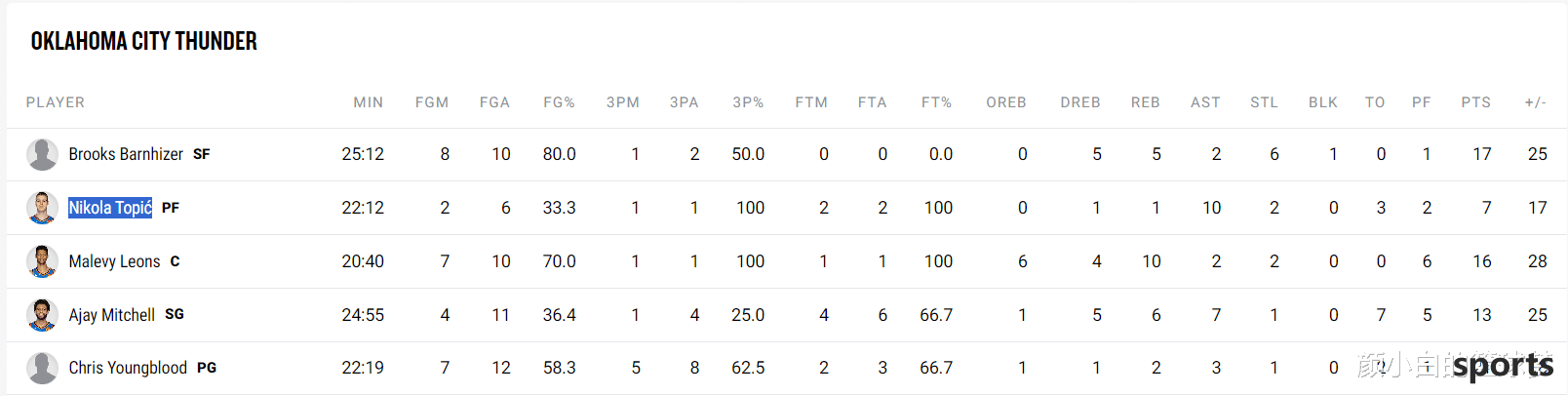Click the Oklahoma City Thunder team heading
Viewport: 1568px width, 396px height.
(x=144, y=41)
